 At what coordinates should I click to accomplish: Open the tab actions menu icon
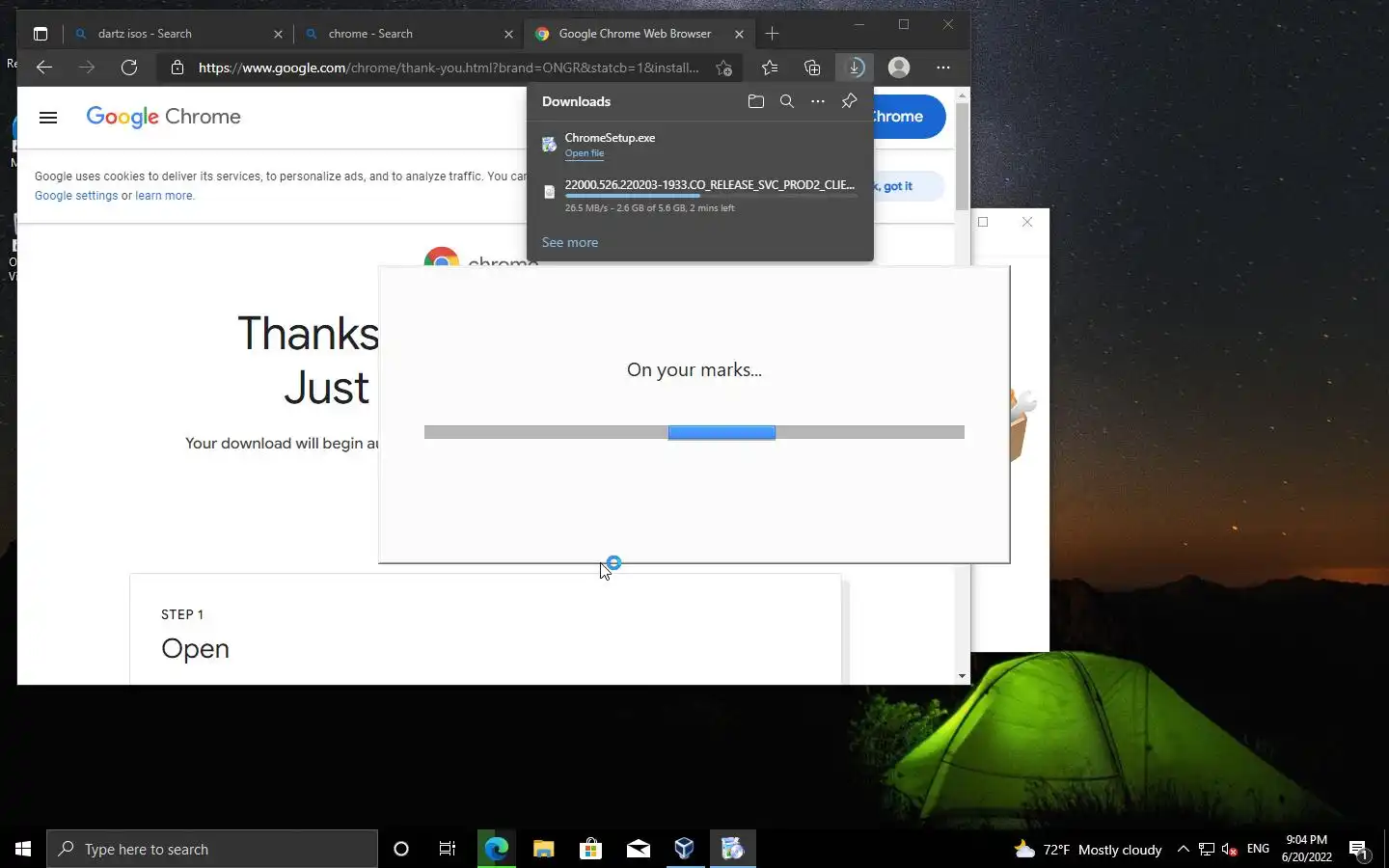click(x=41, y=34)
